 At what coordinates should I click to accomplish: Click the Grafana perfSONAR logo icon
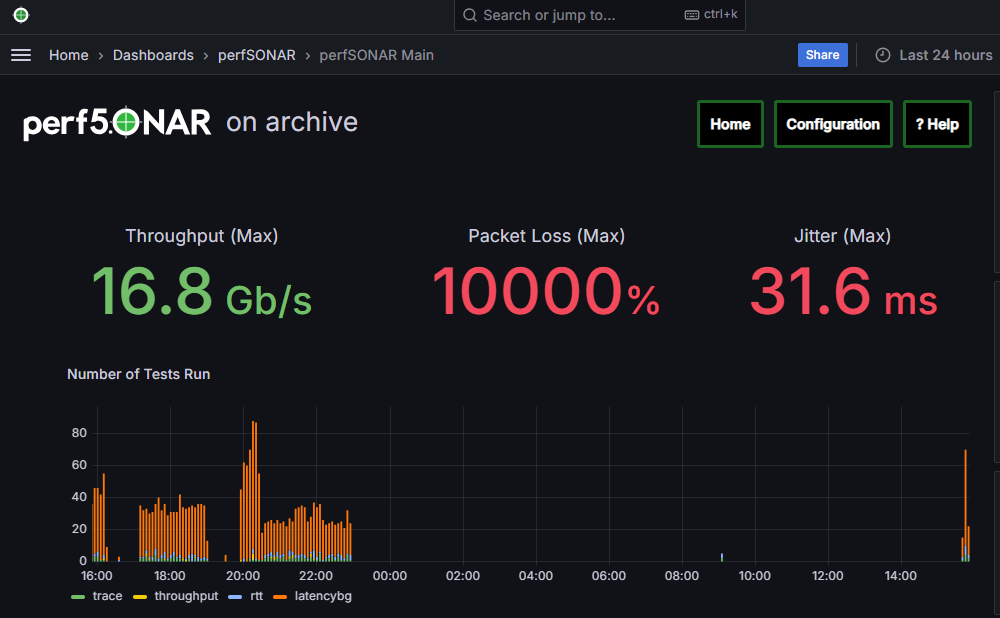point(21,15)
